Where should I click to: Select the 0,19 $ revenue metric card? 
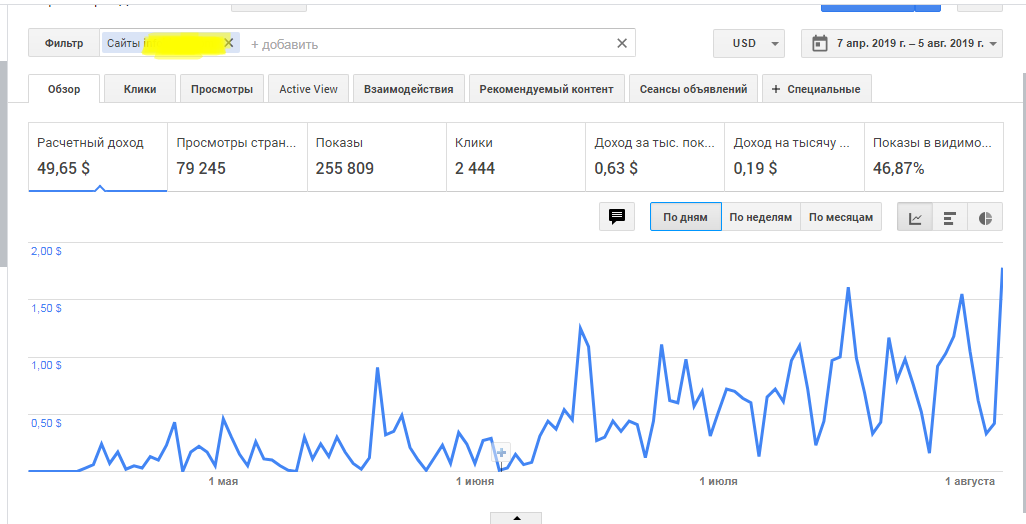click(794, 157)
